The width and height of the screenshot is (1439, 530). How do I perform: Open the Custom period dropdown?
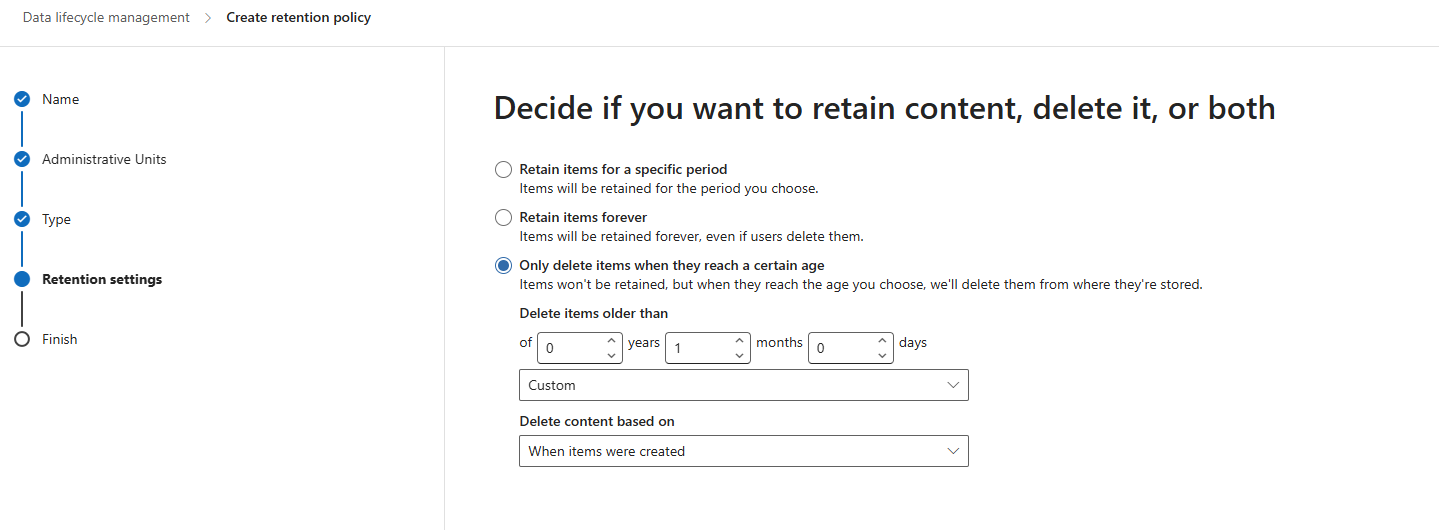[743, 385]
